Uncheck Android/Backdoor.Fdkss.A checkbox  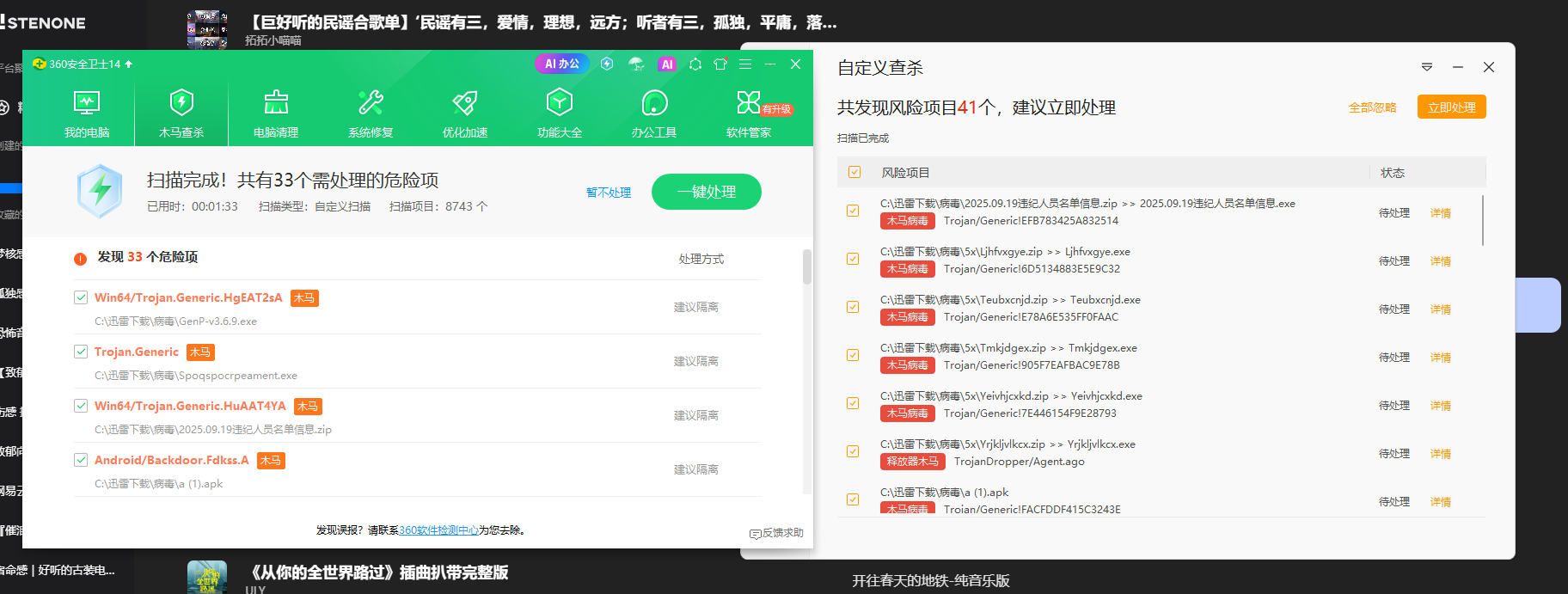pyautogui.click(x=81, y=460)
